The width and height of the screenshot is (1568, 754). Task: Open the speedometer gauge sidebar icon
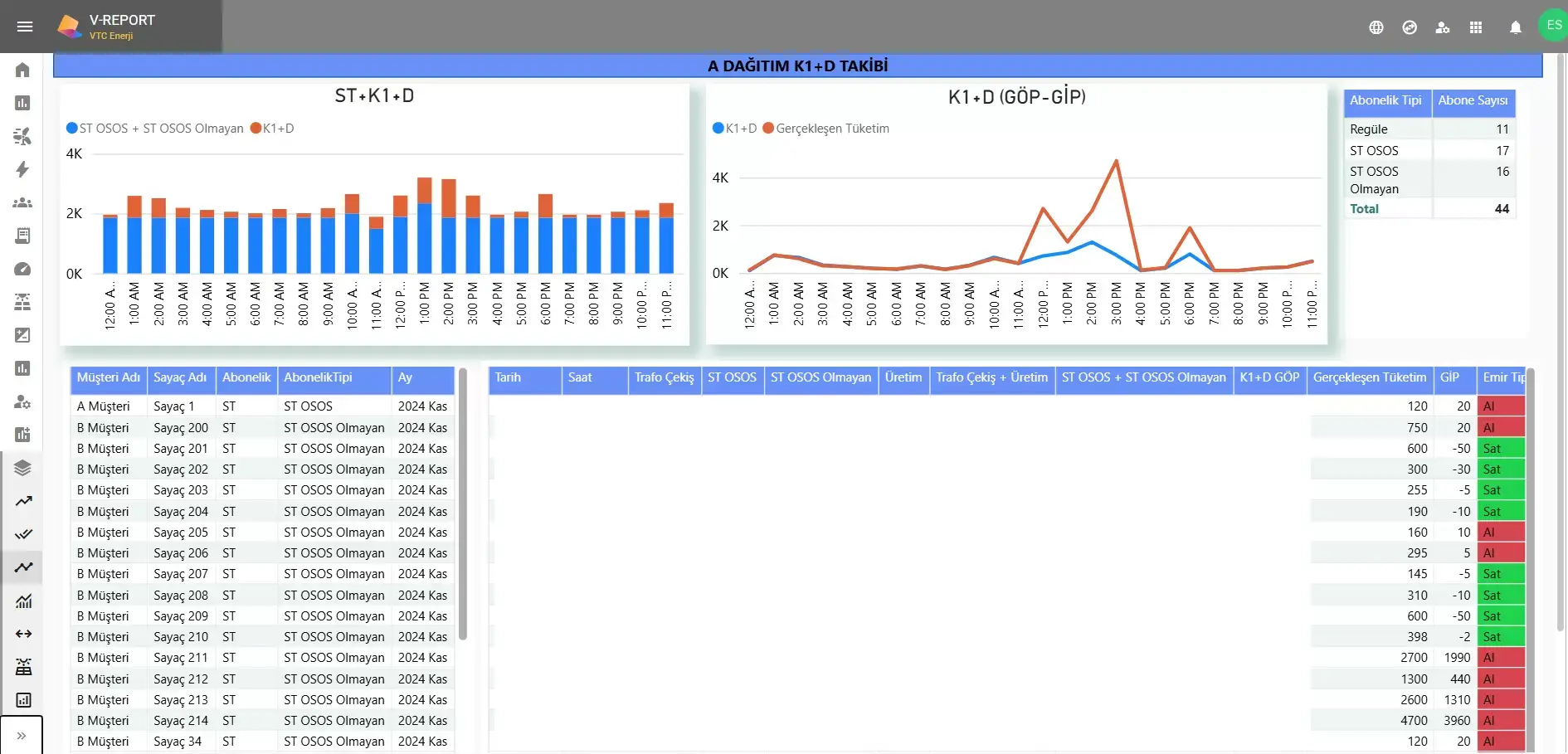point(22,269)
